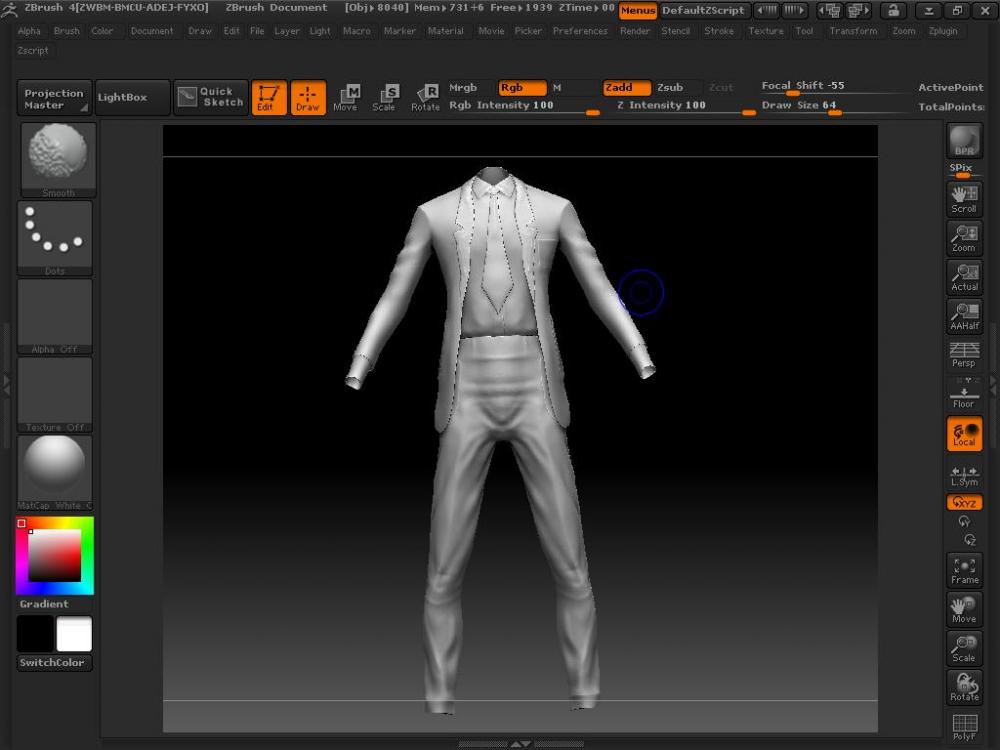Viewport: 1000px width, 750px height.
Task: Select the Scroll canvas tool
Action: pos(964,199)
